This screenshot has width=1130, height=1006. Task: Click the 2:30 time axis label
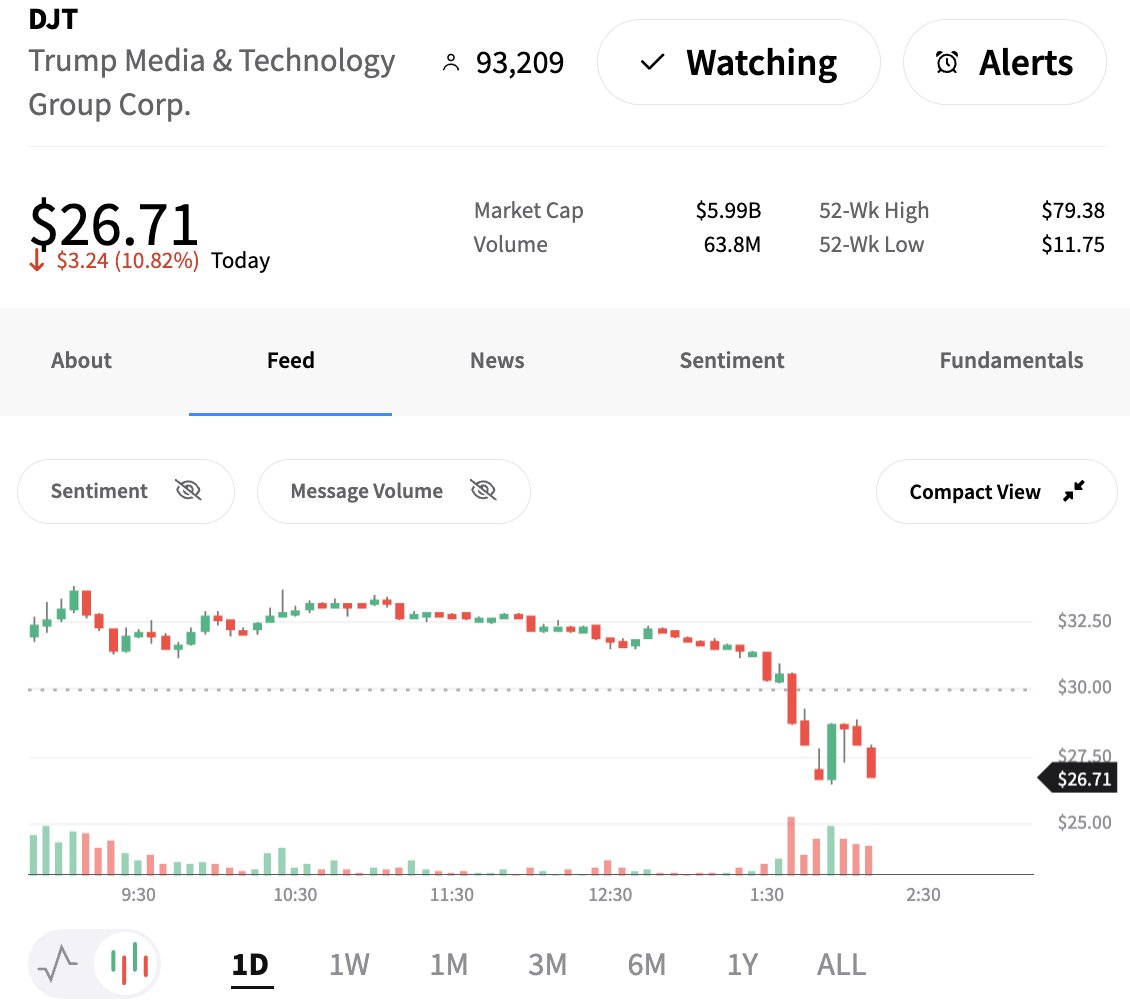click(x=923, y=895)
